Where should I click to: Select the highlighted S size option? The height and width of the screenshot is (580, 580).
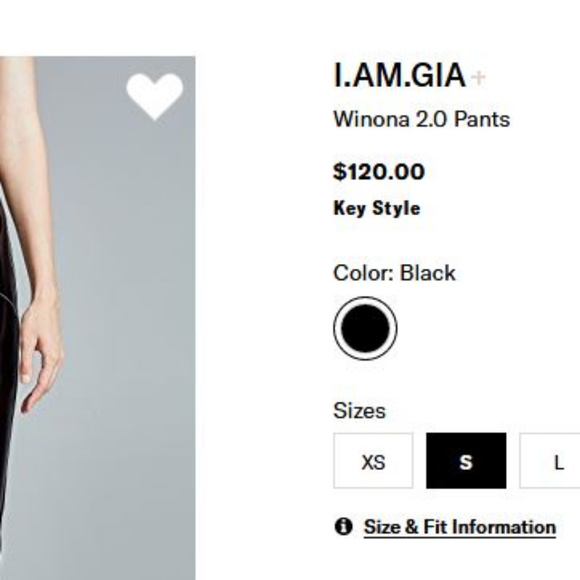pyautogui.click(x=466, y=461)
